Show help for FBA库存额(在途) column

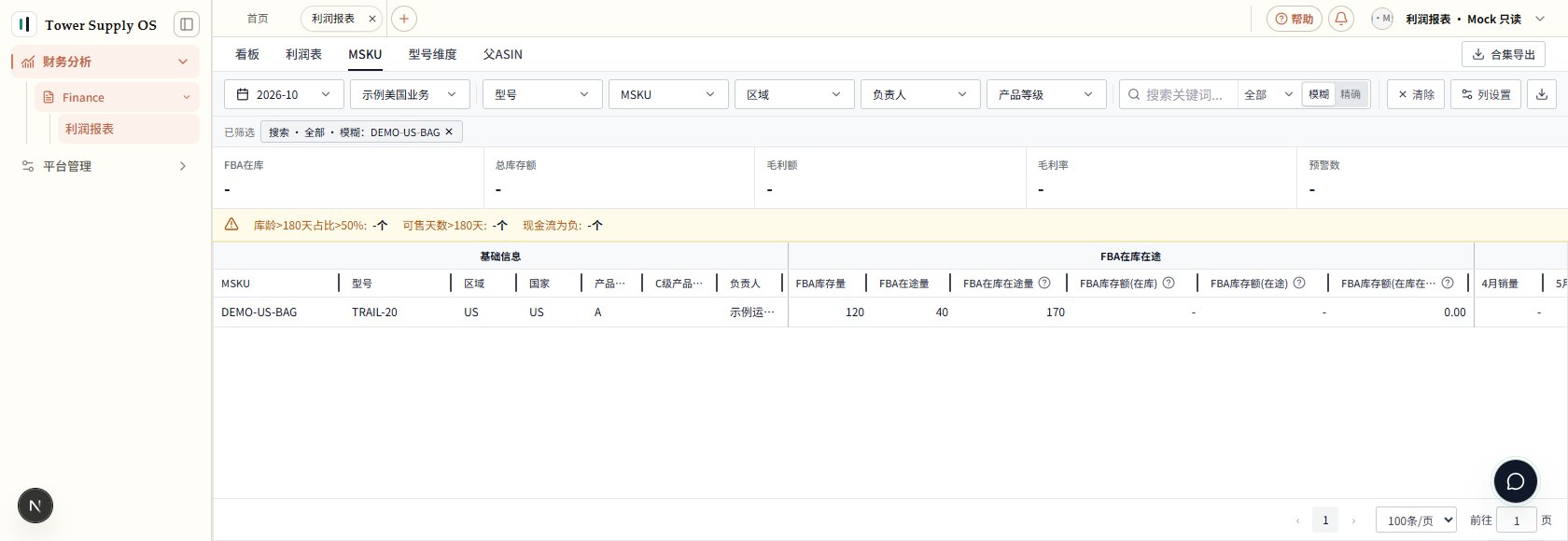pos(1299,283)
